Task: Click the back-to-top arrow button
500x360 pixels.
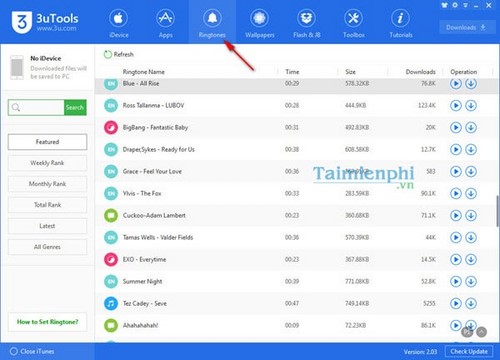Action: point(481,332)
